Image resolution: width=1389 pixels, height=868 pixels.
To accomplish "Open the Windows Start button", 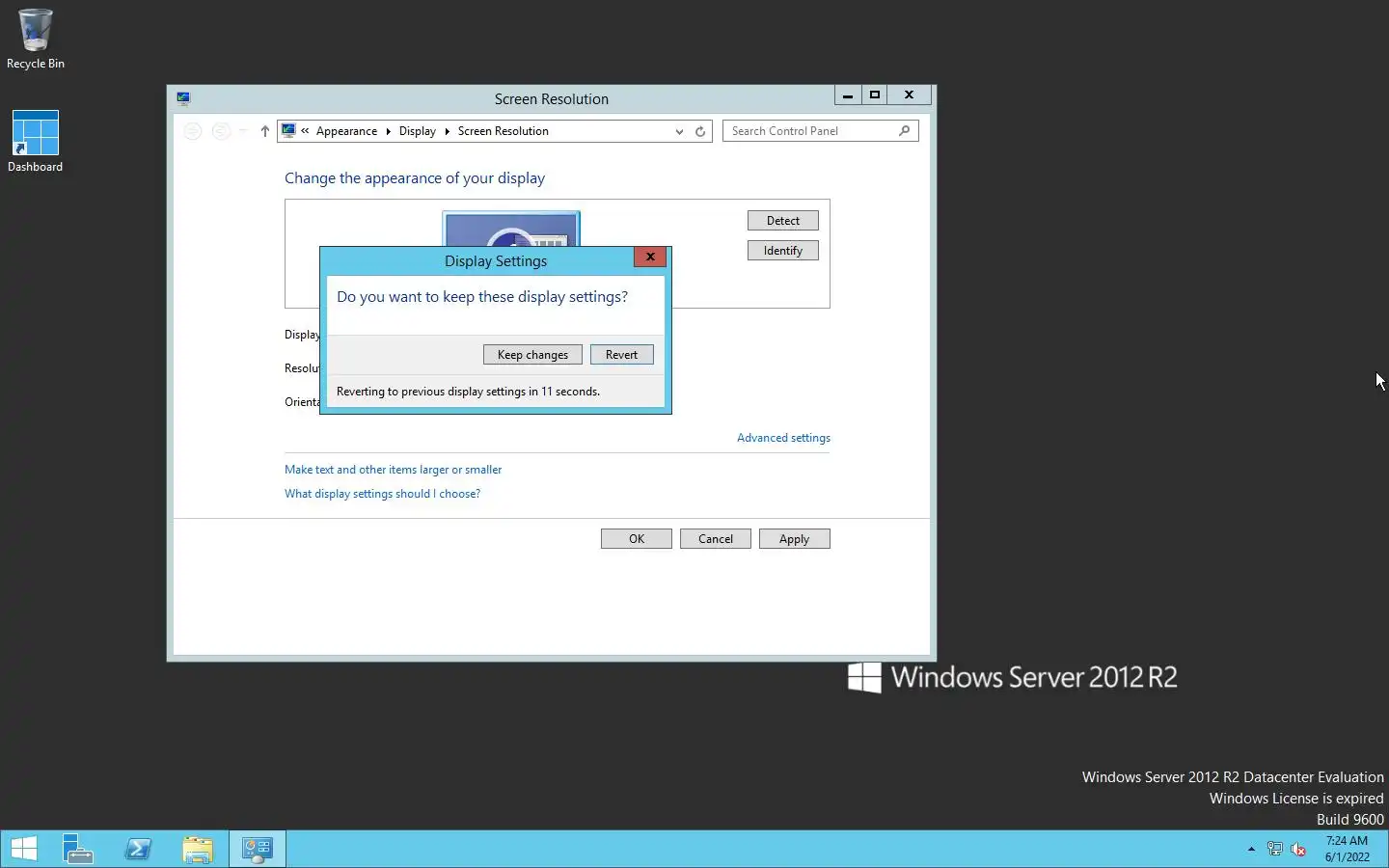I will coord(23,849).
